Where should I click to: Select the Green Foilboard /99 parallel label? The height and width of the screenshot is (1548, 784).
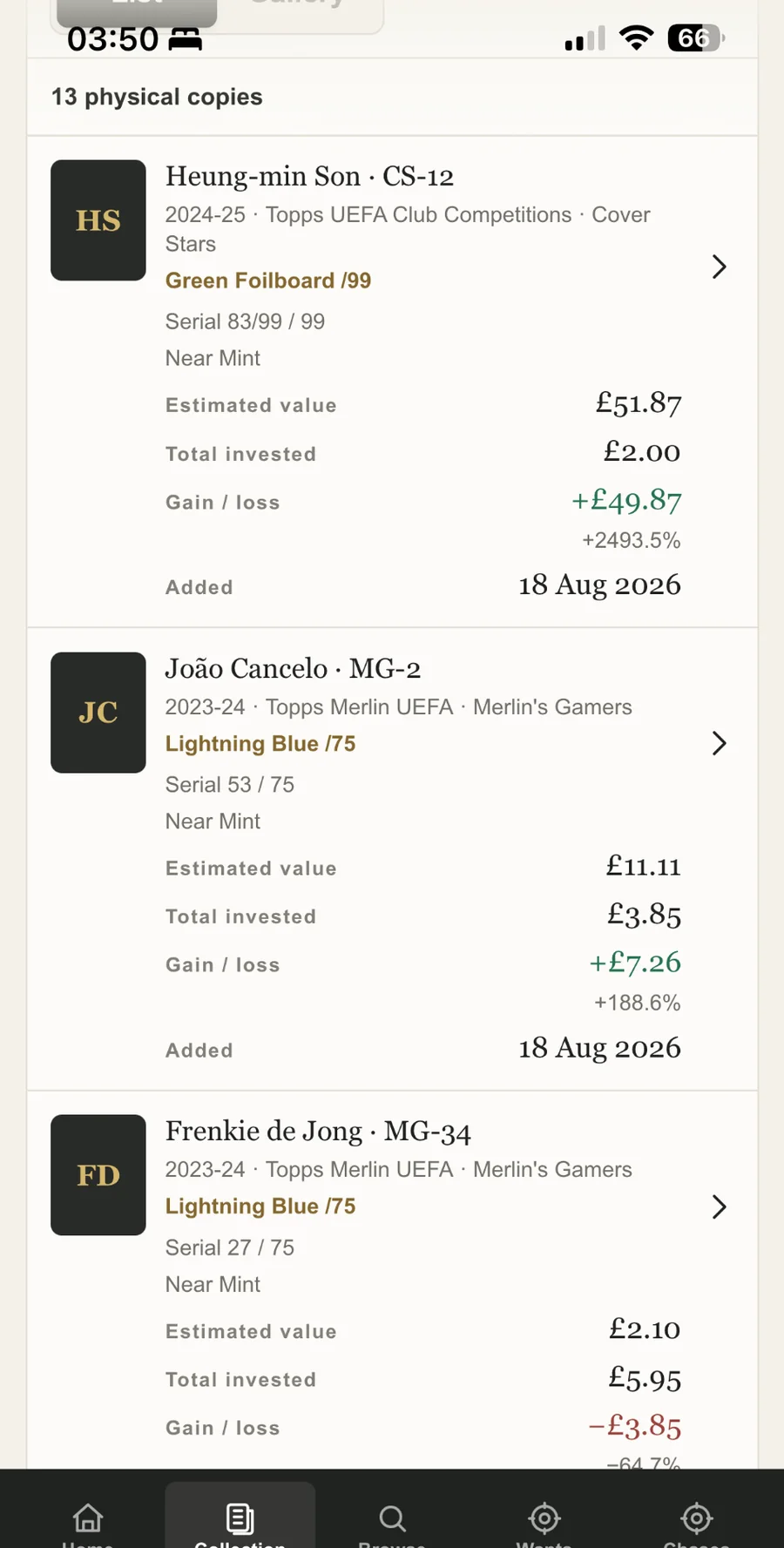tap(268, 281)
